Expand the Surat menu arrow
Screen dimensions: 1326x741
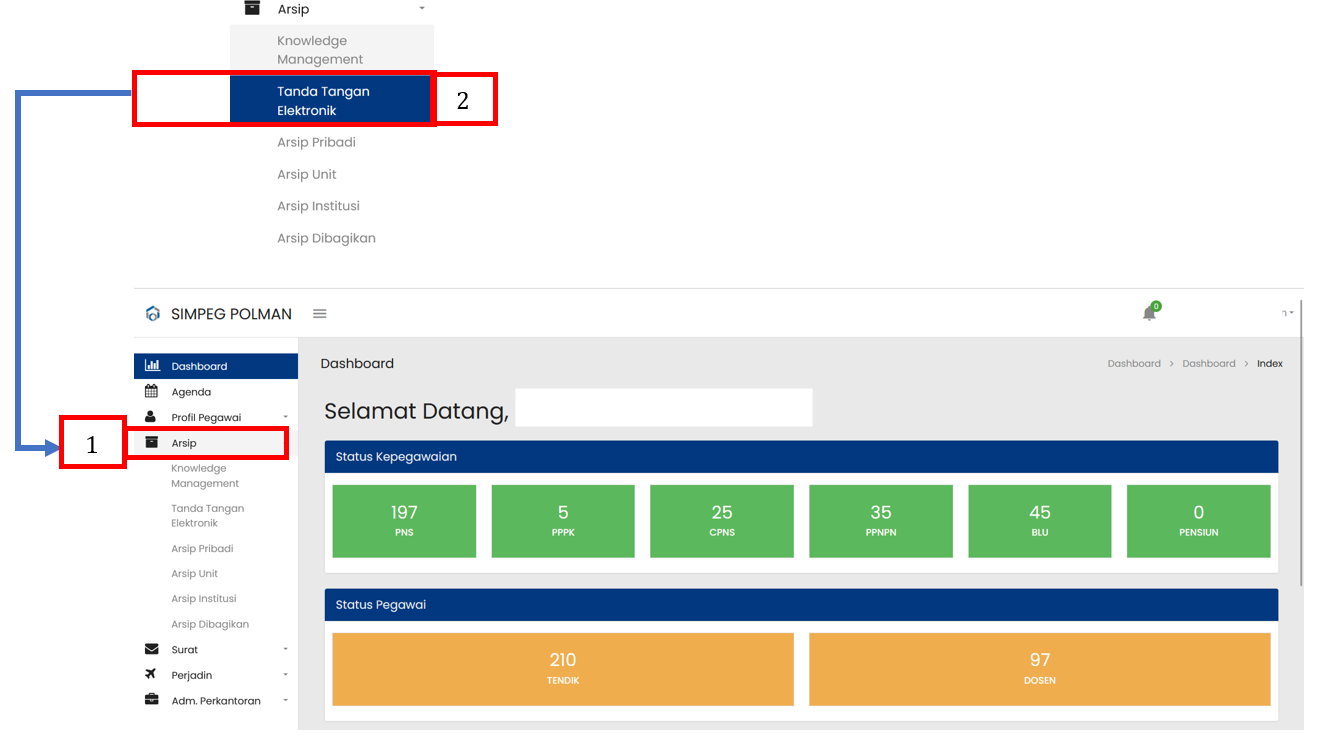285,650
